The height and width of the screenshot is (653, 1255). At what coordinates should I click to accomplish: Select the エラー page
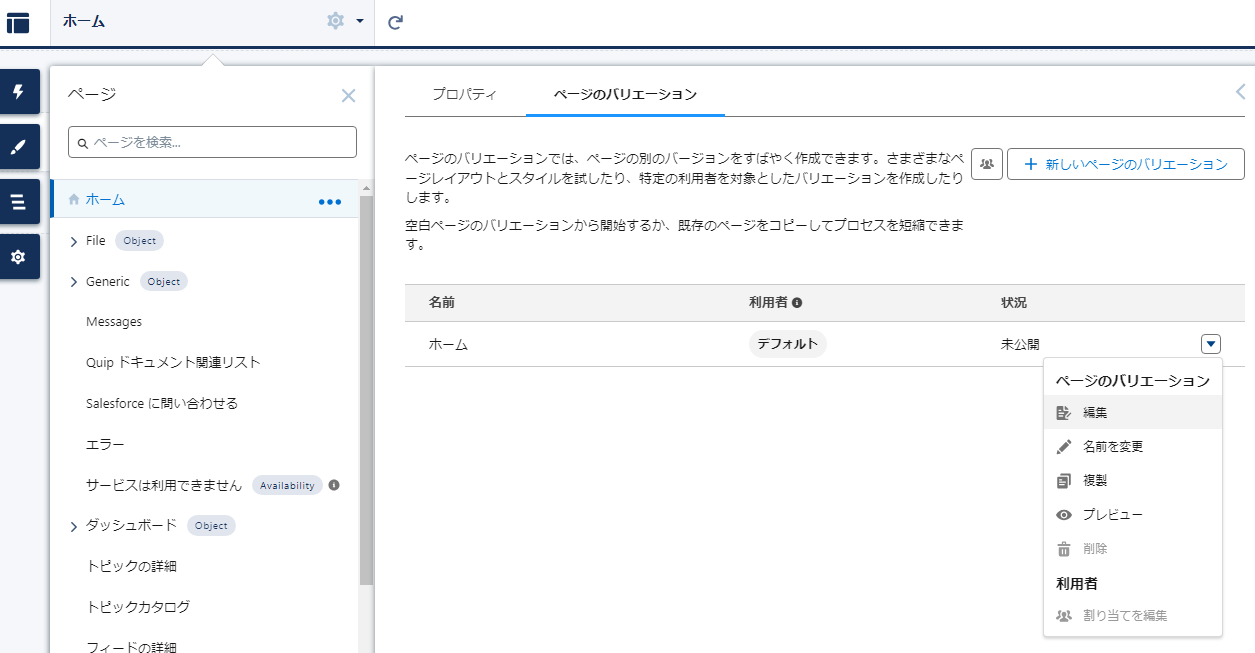[x=105, y=444]
